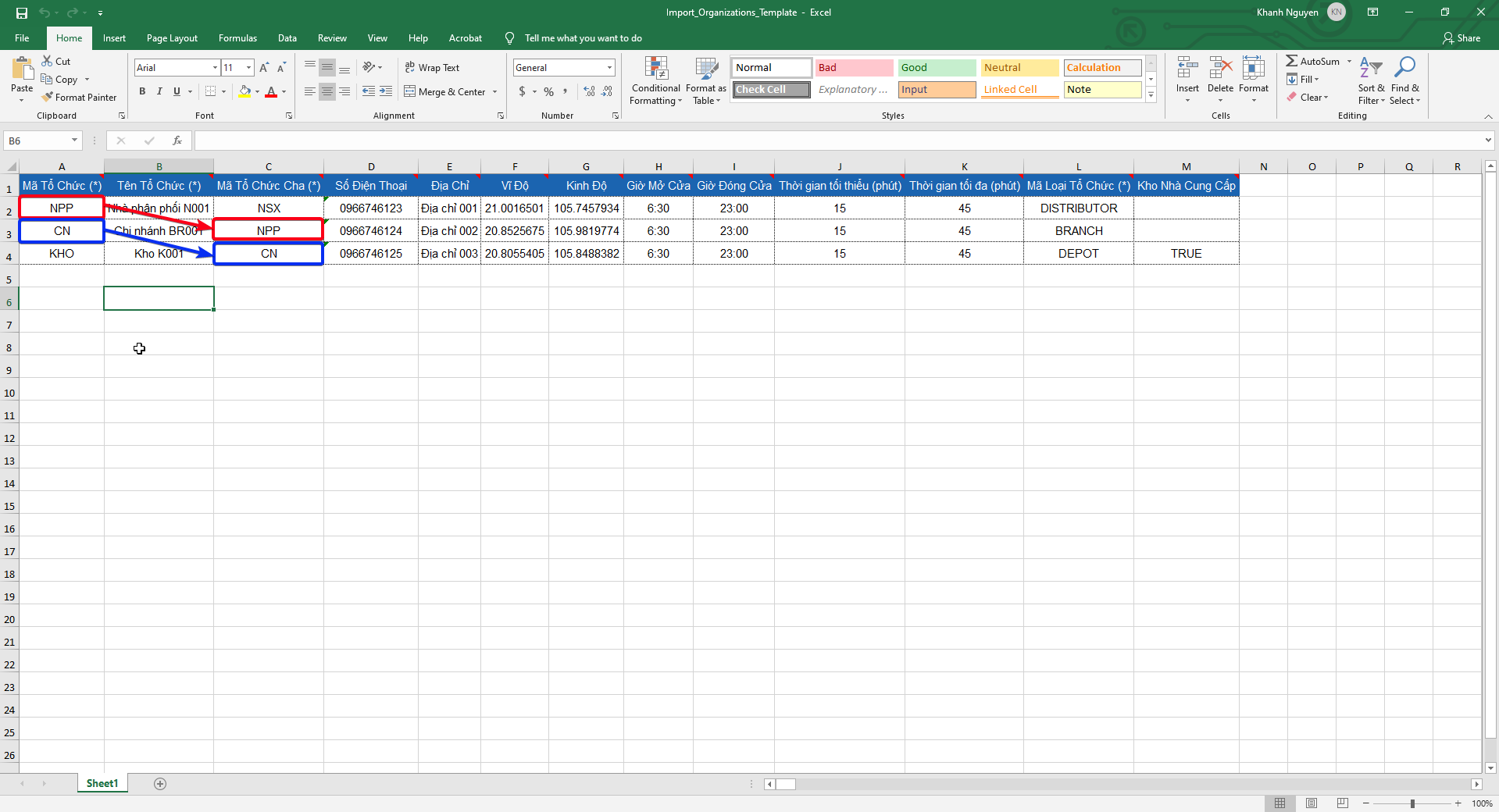1499x812 pixels.
Task: Apply the Neutral cell style
Action: tap(1019, 68)
